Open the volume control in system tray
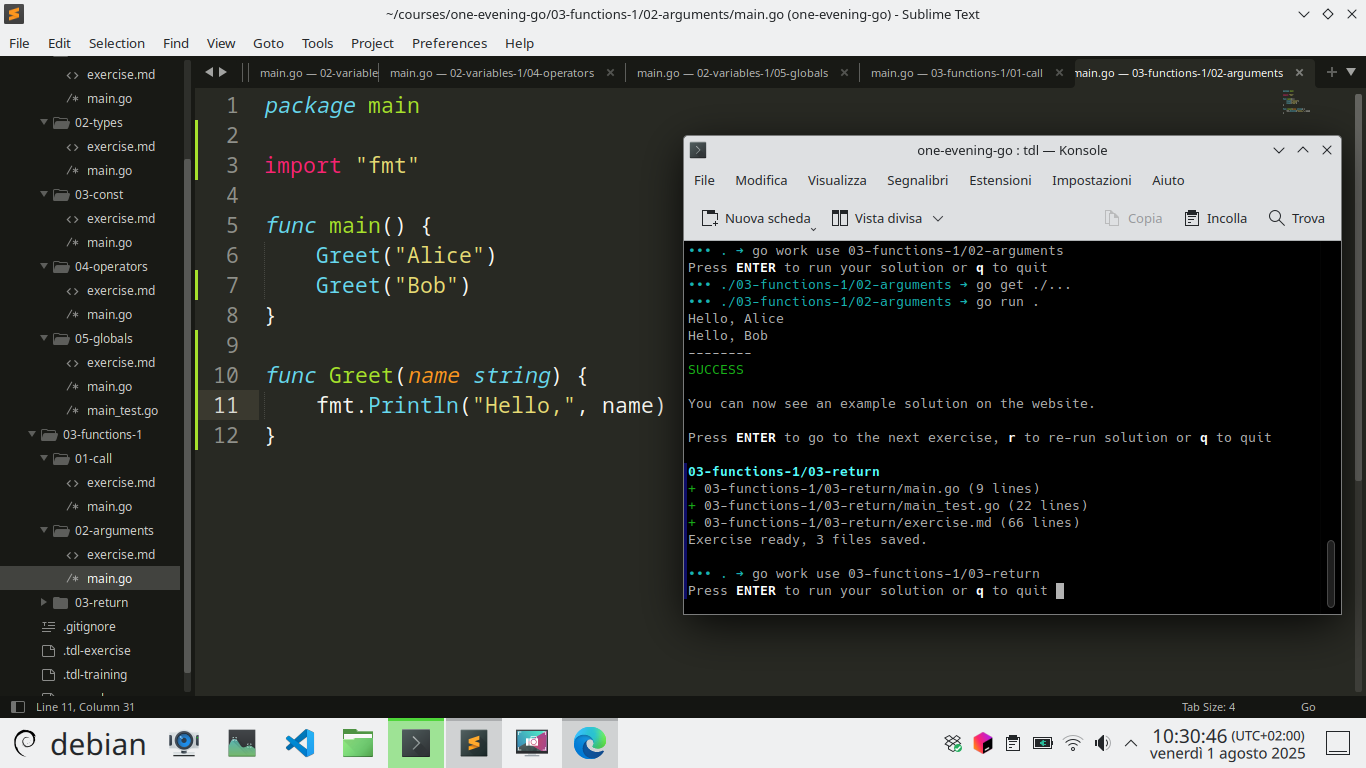The image size is (1366, 768). coord(1102,743)
